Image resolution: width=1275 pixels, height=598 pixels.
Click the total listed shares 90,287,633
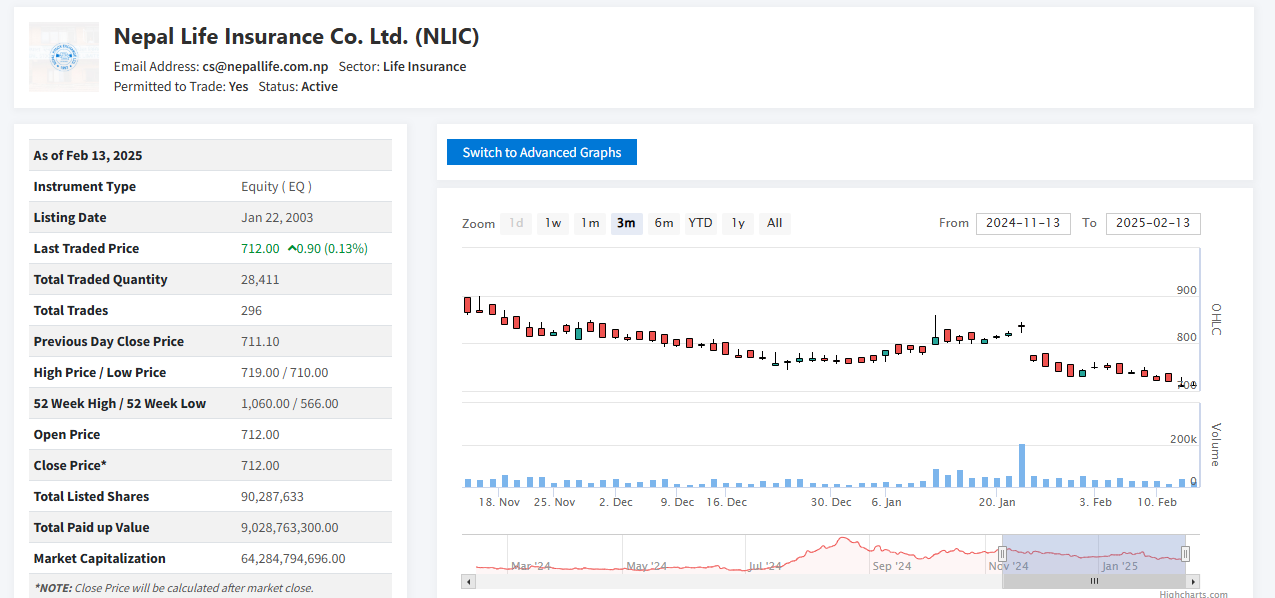272,496
